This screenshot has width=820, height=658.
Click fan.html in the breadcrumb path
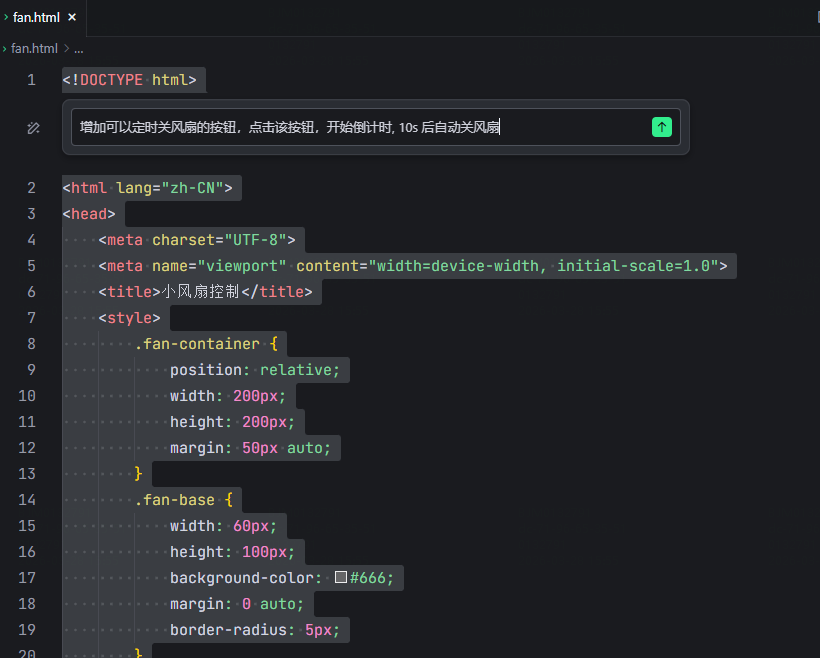34,49
